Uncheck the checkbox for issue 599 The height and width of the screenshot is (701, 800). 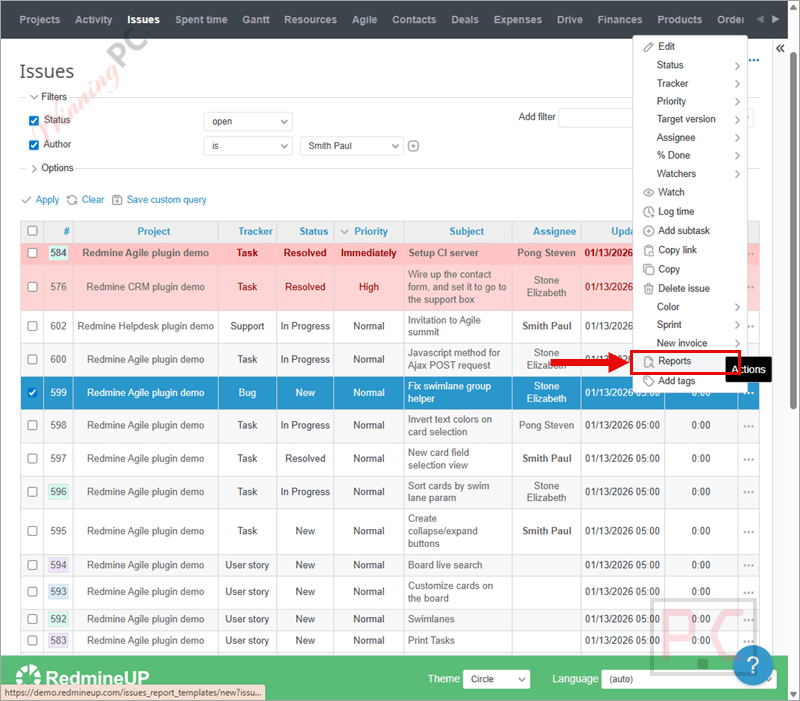pyautogui.click(x=32, y=392)
